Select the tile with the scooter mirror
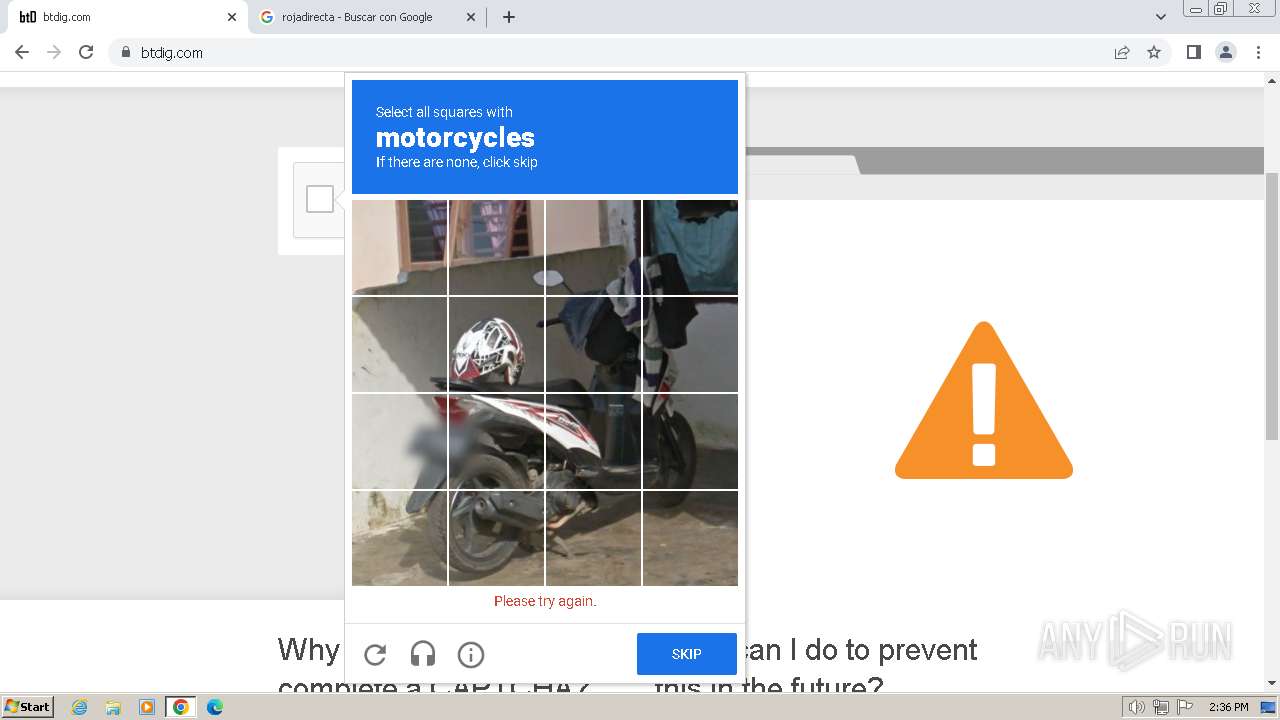The width and height of the screenshot is (1280, 720). click(593, 247)
